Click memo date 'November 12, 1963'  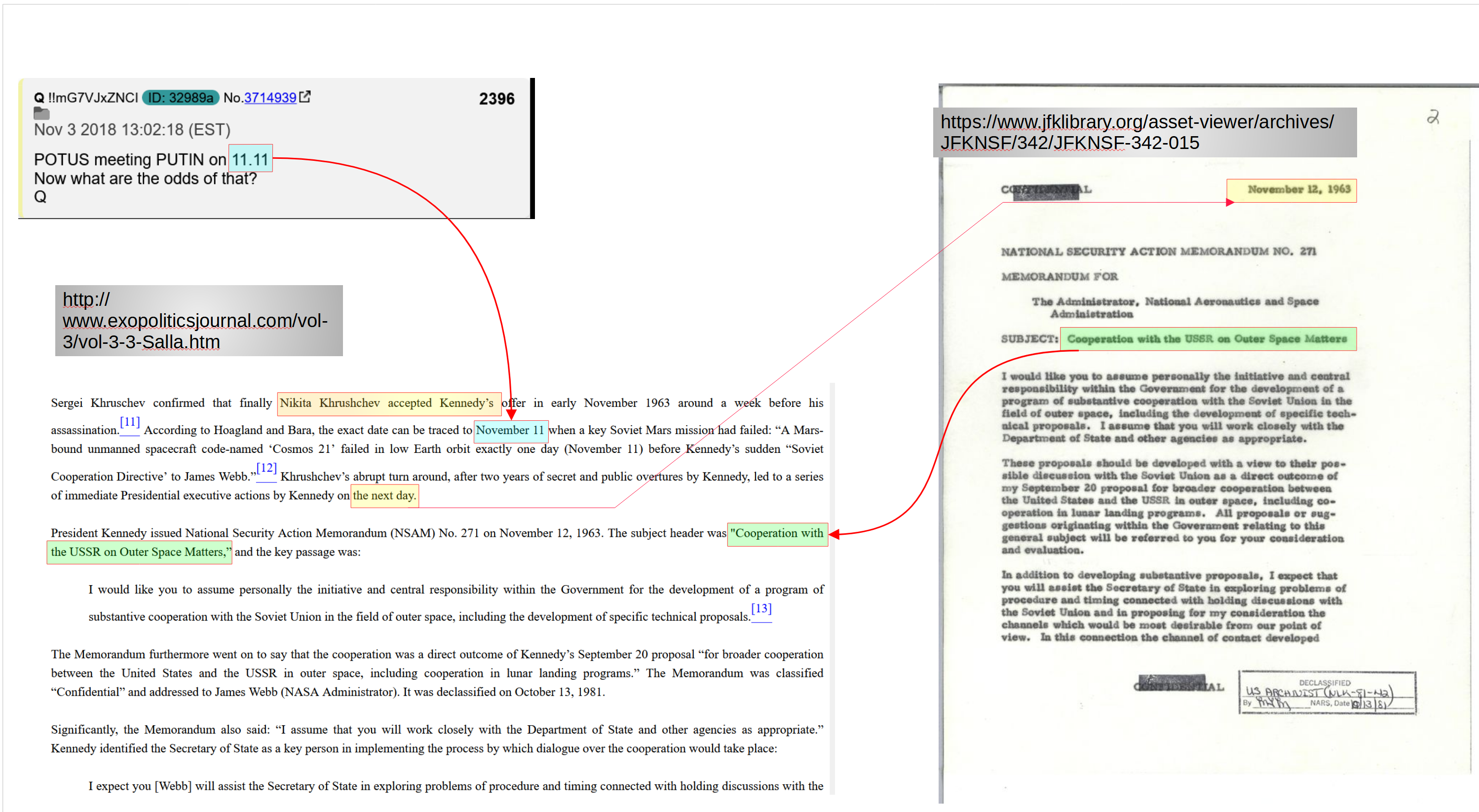pos(1292,190)
